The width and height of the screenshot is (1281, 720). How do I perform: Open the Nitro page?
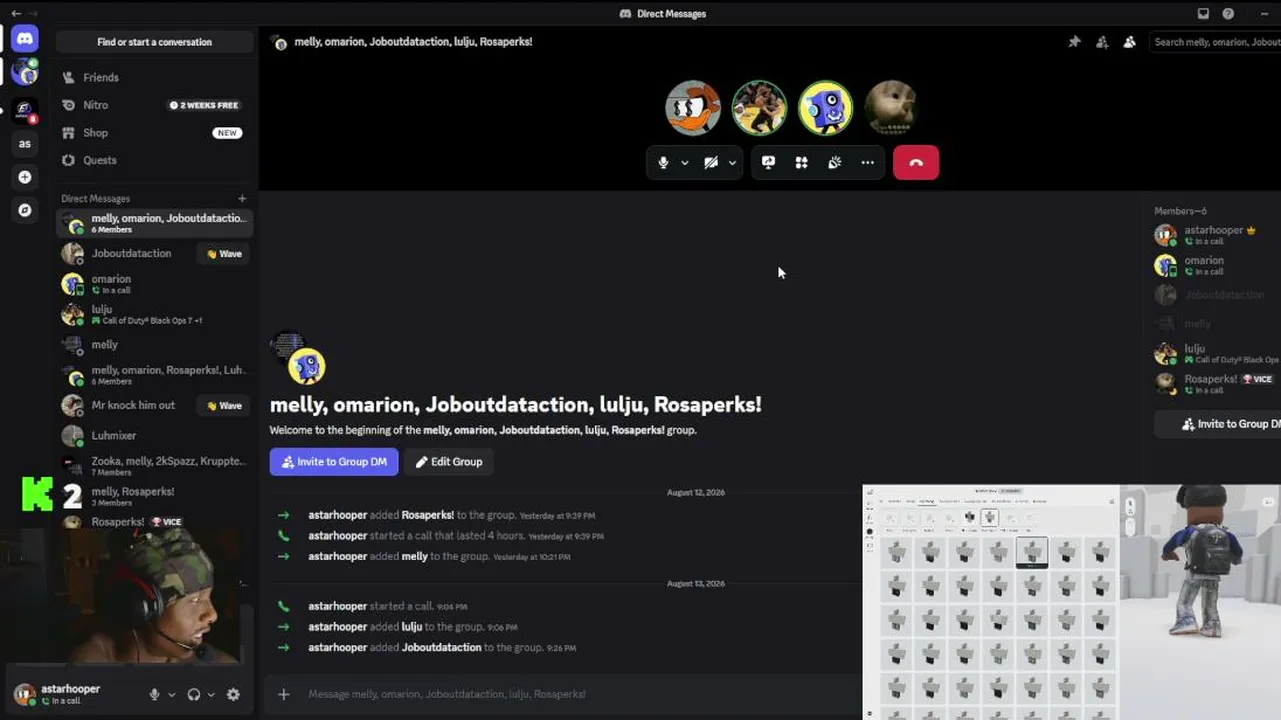(154, 105)
